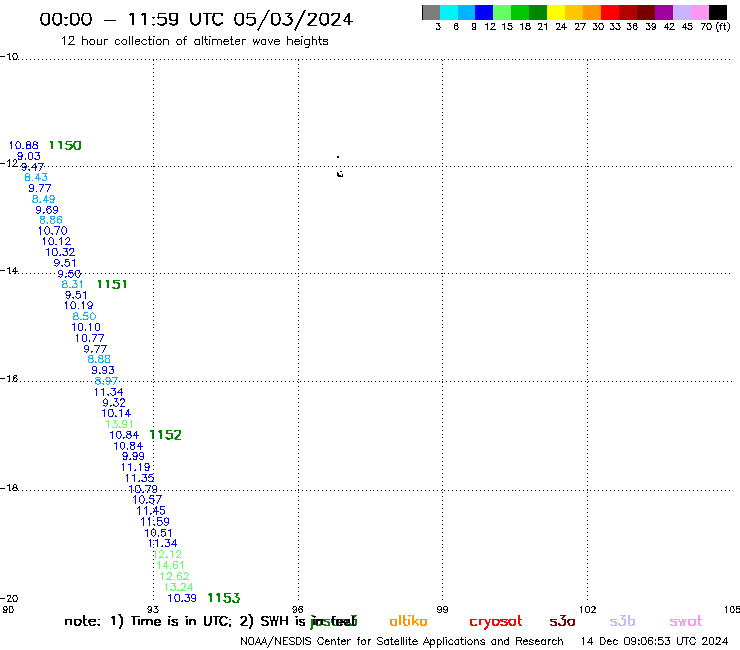Click the wave height value 9.32
The width and height of the screenshot is (740, 650).
tap(114, 403)
